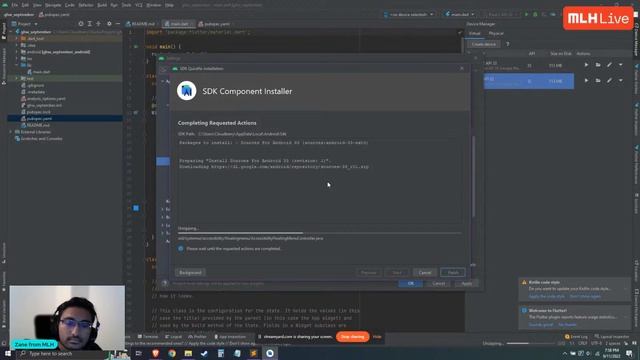
Task: Open Task View in taskbar
Action: pyautogui.click(x=139, y=353)
